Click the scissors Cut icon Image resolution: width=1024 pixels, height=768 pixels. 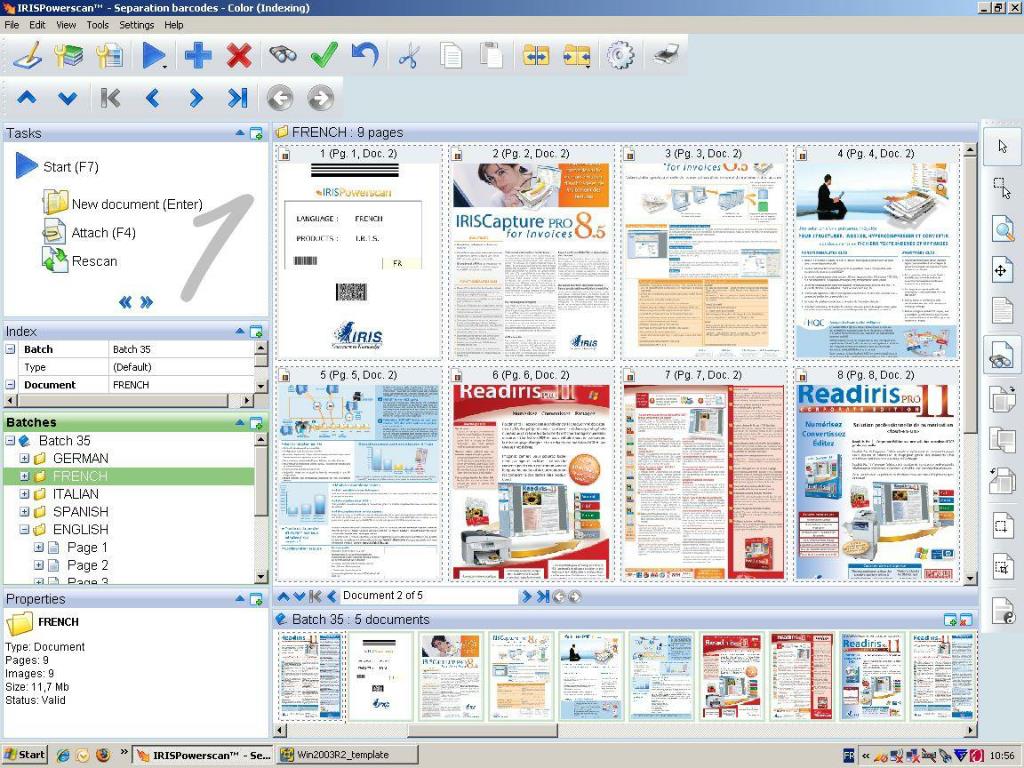[x=408, y=56]
